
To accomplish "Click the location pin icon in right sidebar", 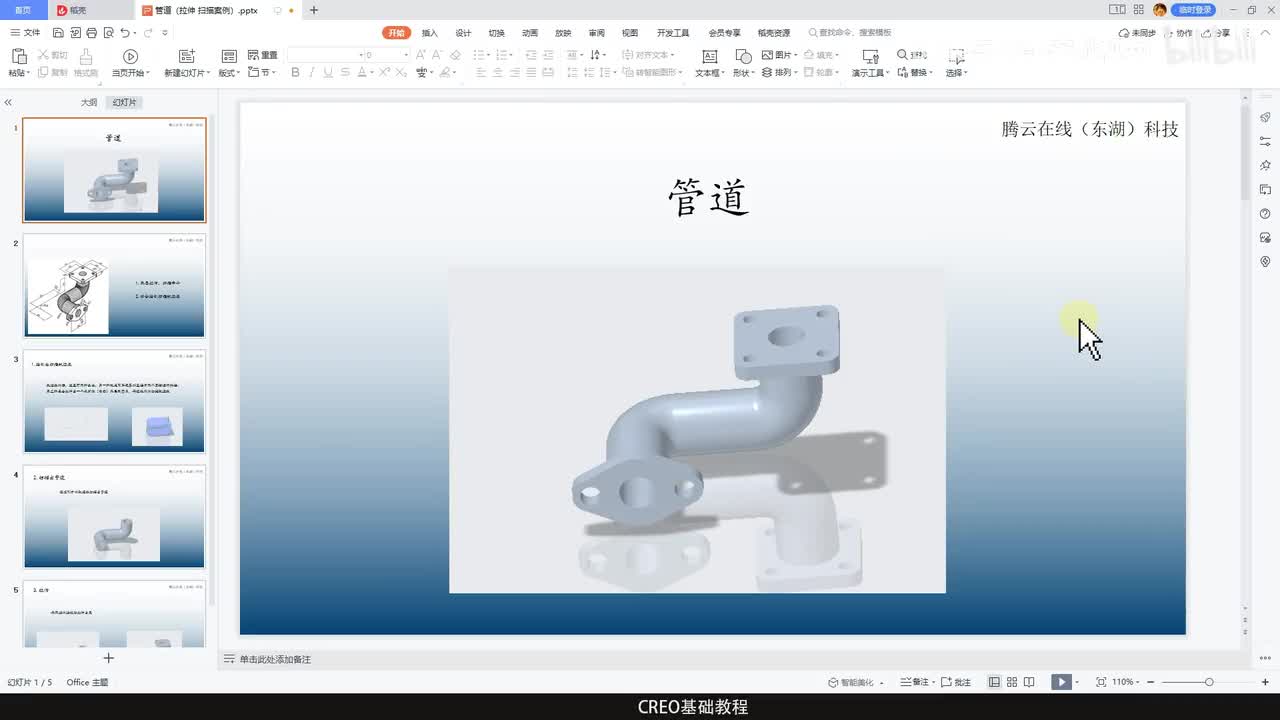I will tap(1265, 261).
